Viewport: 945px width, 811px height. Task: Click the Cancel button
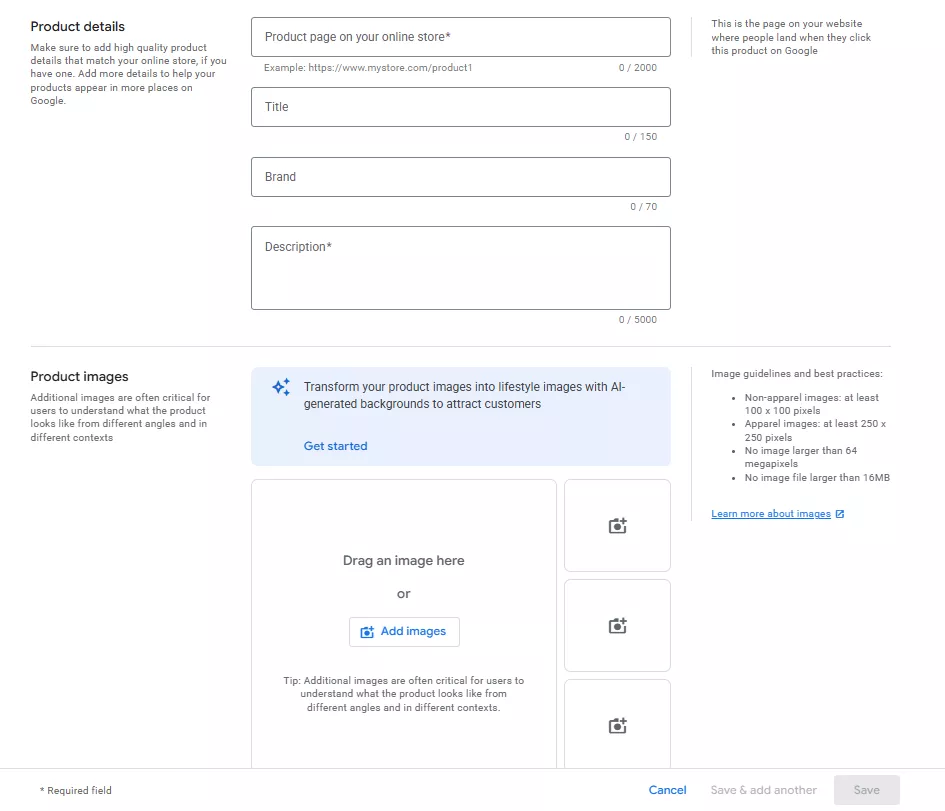pos(667,790)
